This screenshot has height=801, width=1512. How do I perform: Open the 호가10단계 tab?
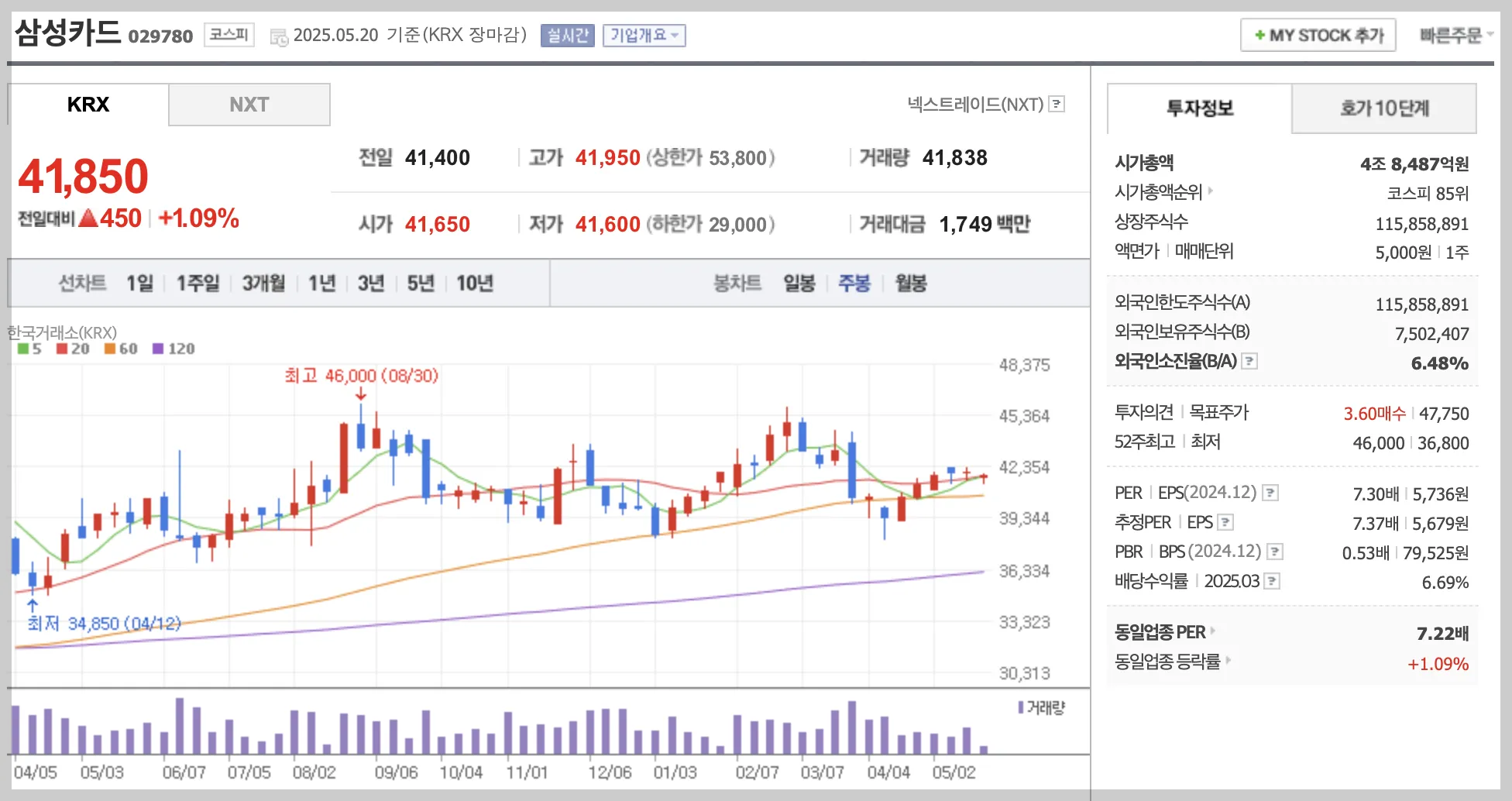tap(1384, 108)
